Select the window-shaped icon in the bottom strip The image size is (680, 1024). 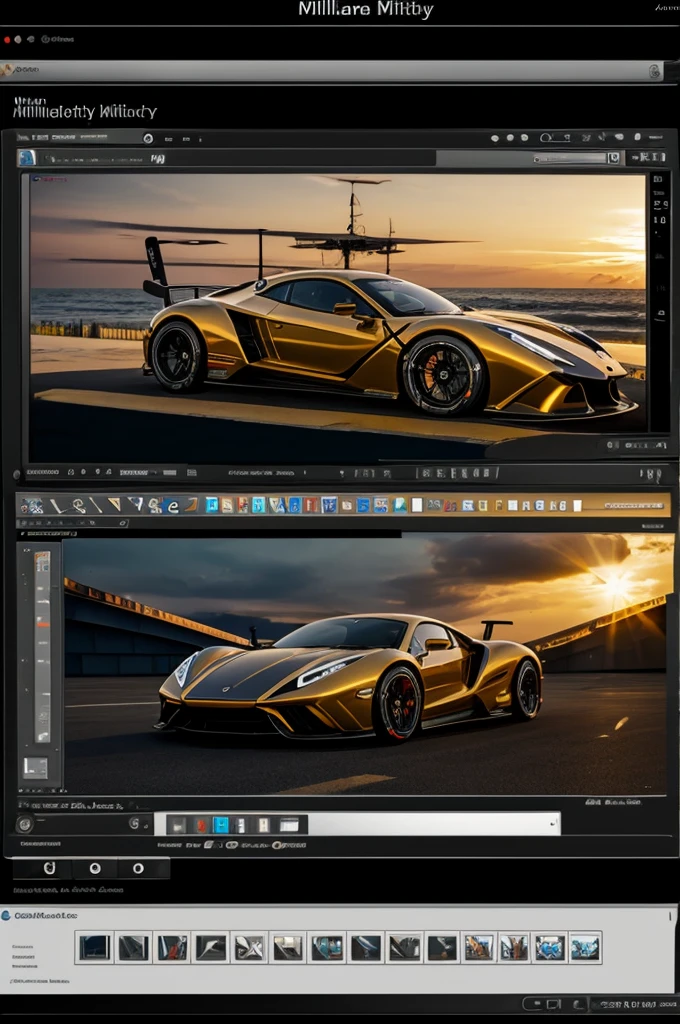pyautogui.click(x=289, y=825)
